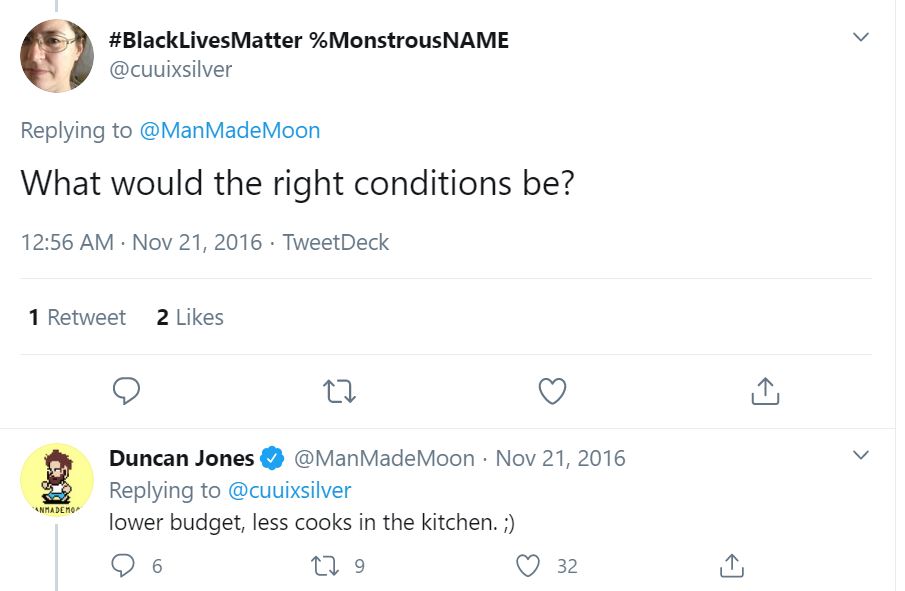
Task: Open the 12:56 AM Nov 21, 2016 timestamp
Action: pyautogui.click(x=141, y=243)
